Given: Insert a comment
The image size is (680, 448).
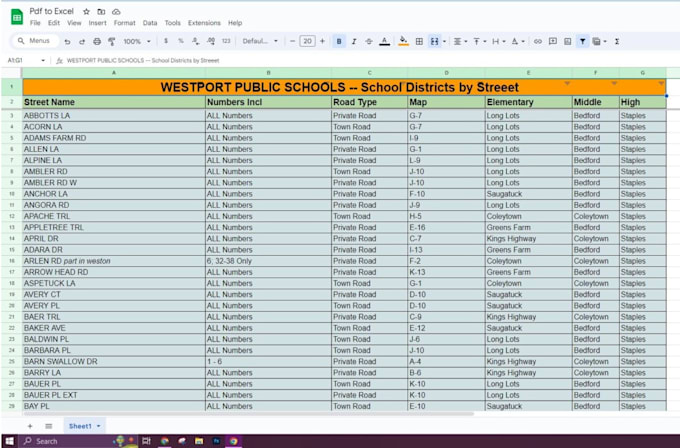Looking at the screenshot, I should [x=552, y=42].
